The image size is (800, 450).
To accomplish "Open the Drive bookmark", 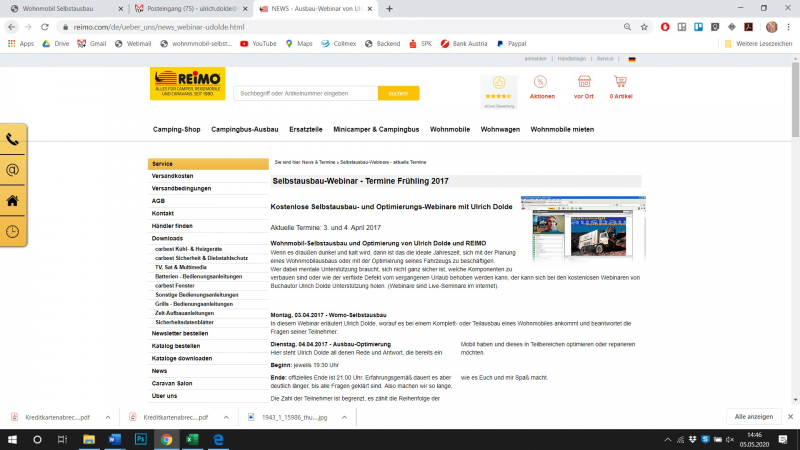I will 56,44.
